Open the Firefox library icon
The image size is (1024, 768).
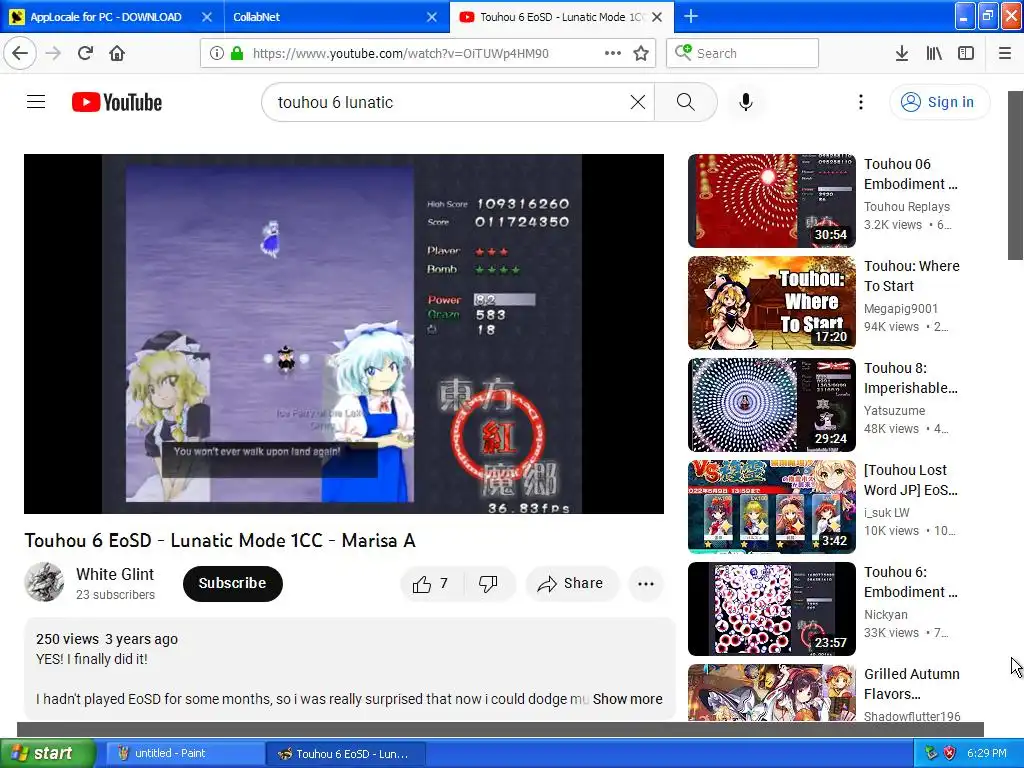tap(934, 53)
